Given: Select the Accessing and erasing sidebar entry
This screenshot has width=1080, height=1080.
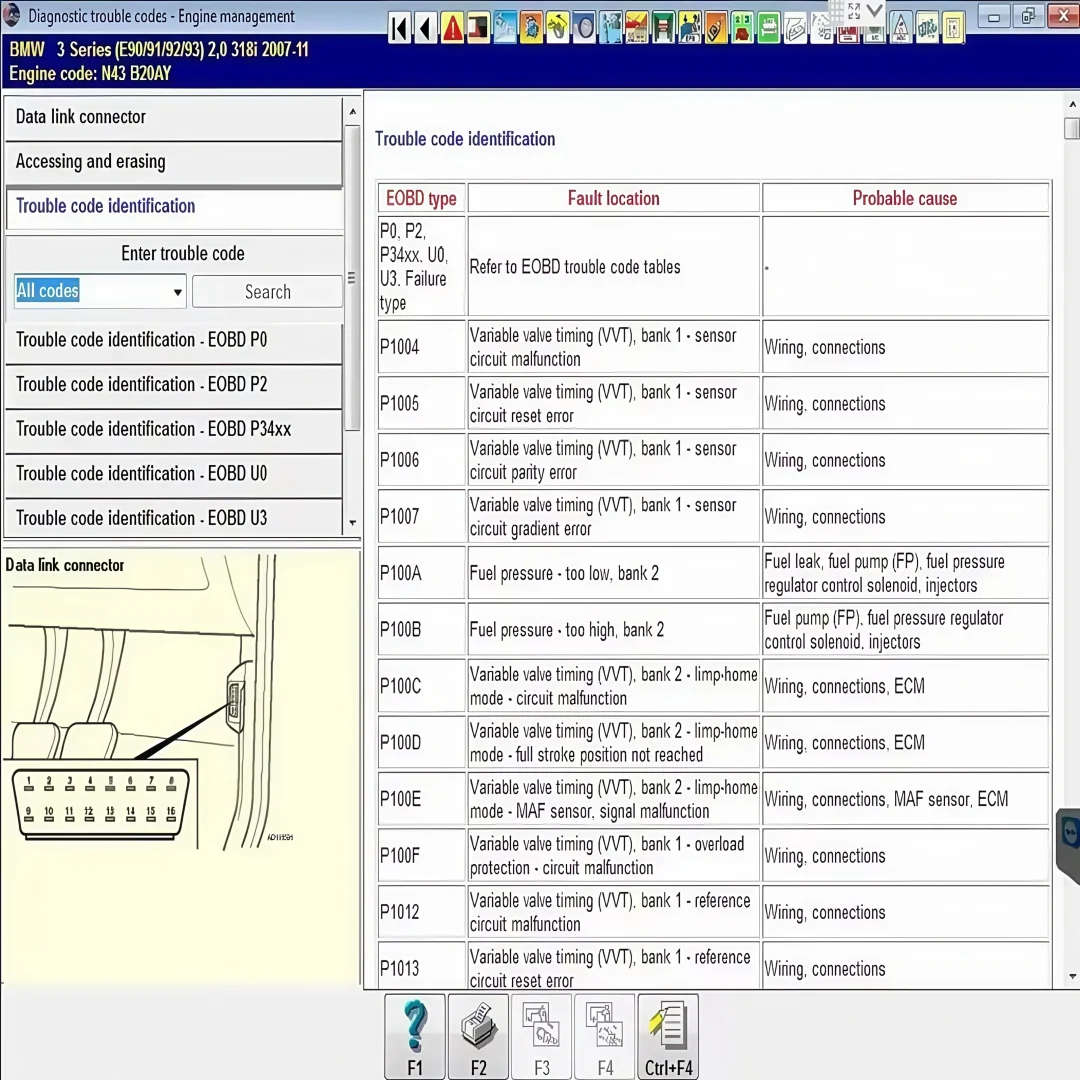Looking at the screenshot, I should tap(174, 161).
